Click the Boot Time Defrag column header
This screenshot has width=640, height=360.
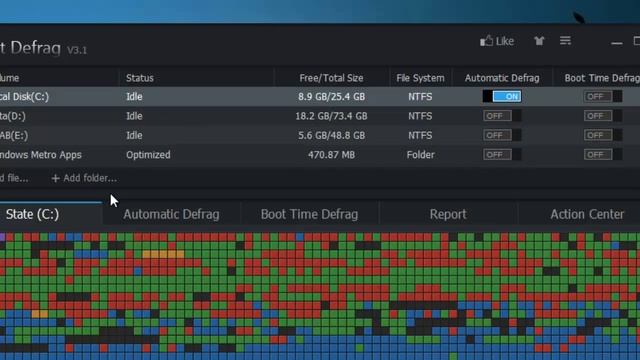pos(602,78)
